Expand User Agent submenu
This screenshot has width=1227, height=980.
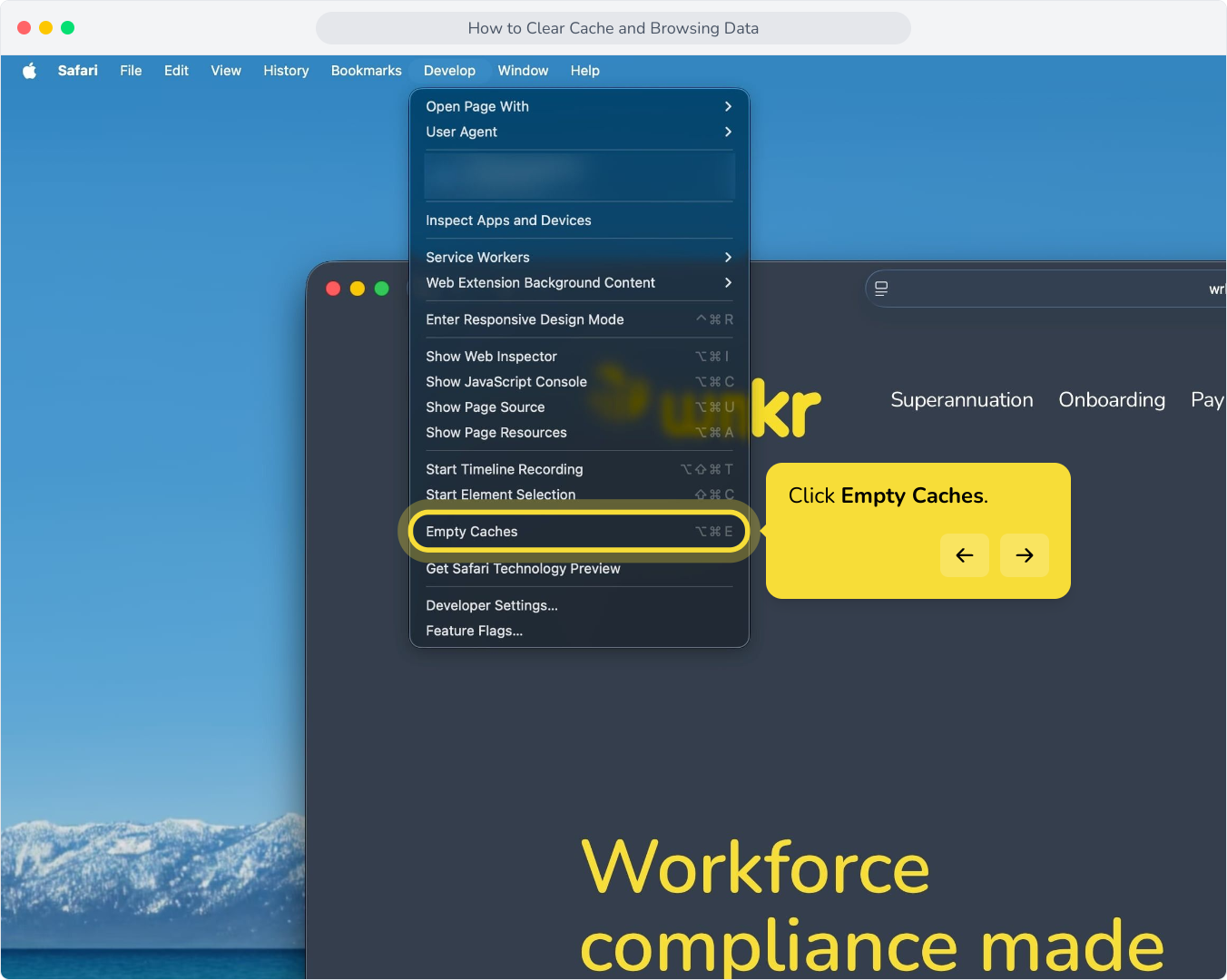[579, 132]
